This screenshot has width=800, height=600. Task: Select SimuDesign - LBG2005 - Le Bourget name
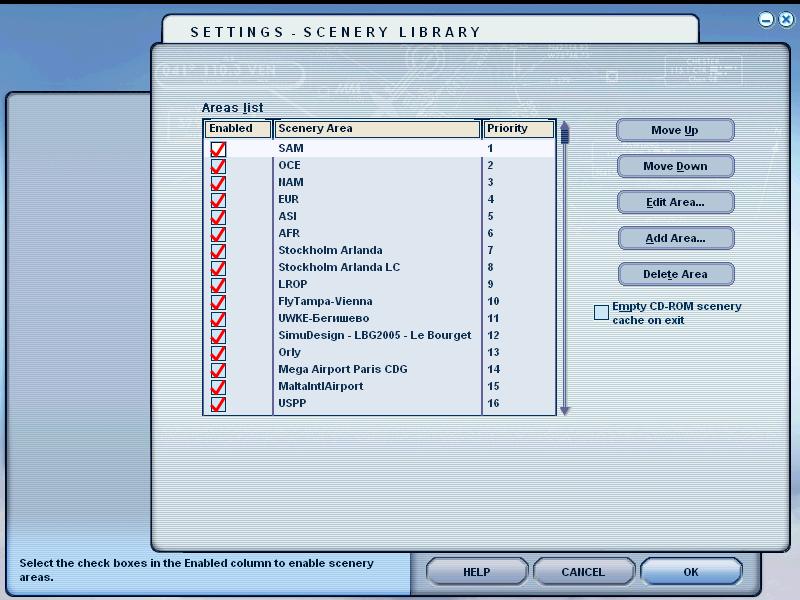[x=374, y=335]
